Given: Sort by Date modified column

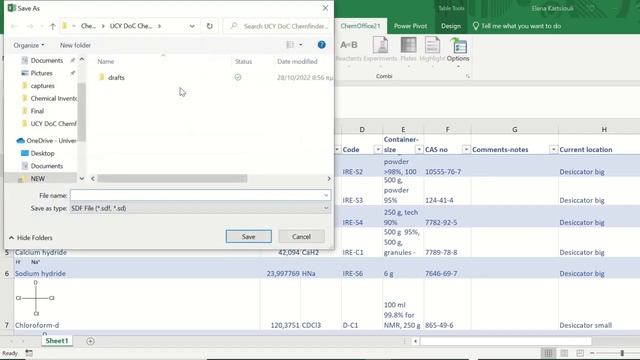Looking at the screenshot, I should 297,62.
